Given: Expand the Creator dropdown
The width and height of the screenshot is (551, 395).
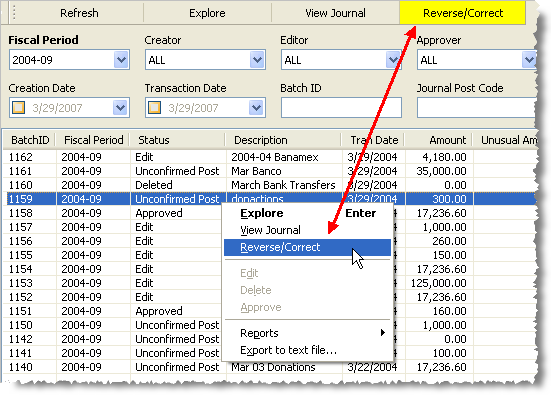Looking at the screenshot, I should [x=257, y=60].
